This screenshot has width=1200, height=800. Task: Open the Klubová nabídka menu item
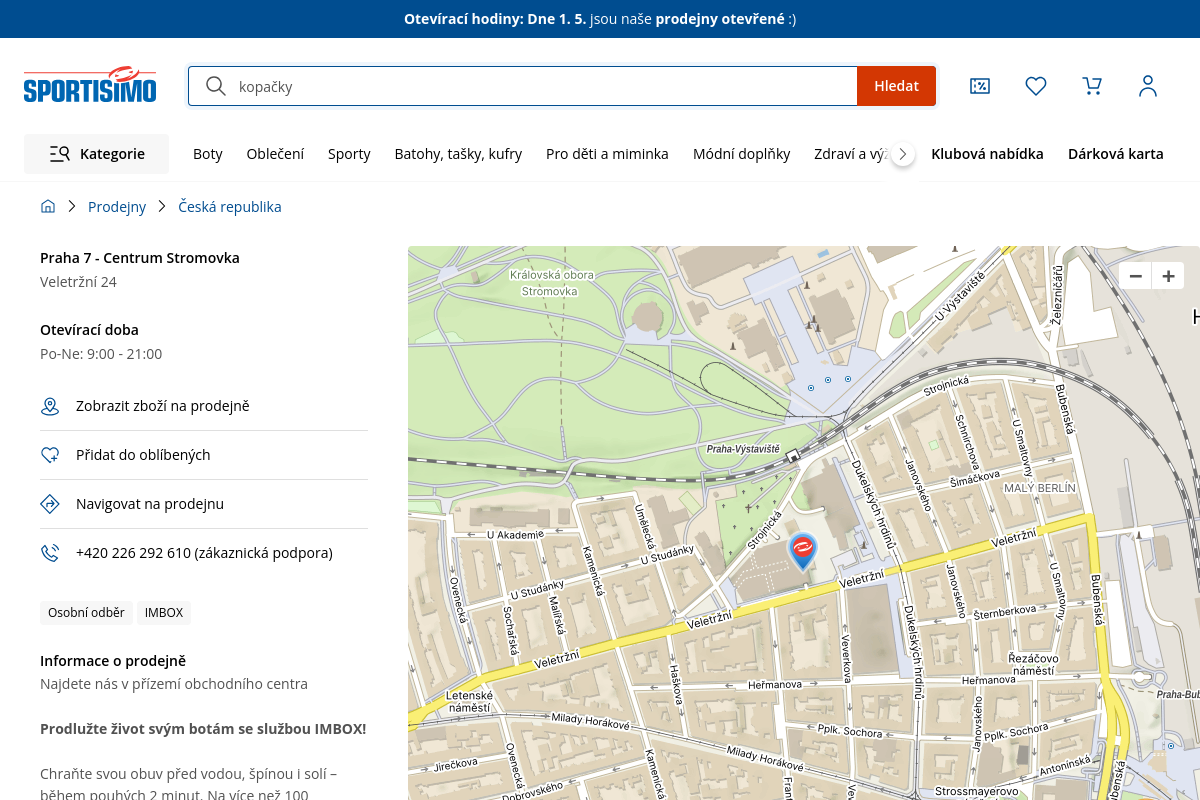987,154
